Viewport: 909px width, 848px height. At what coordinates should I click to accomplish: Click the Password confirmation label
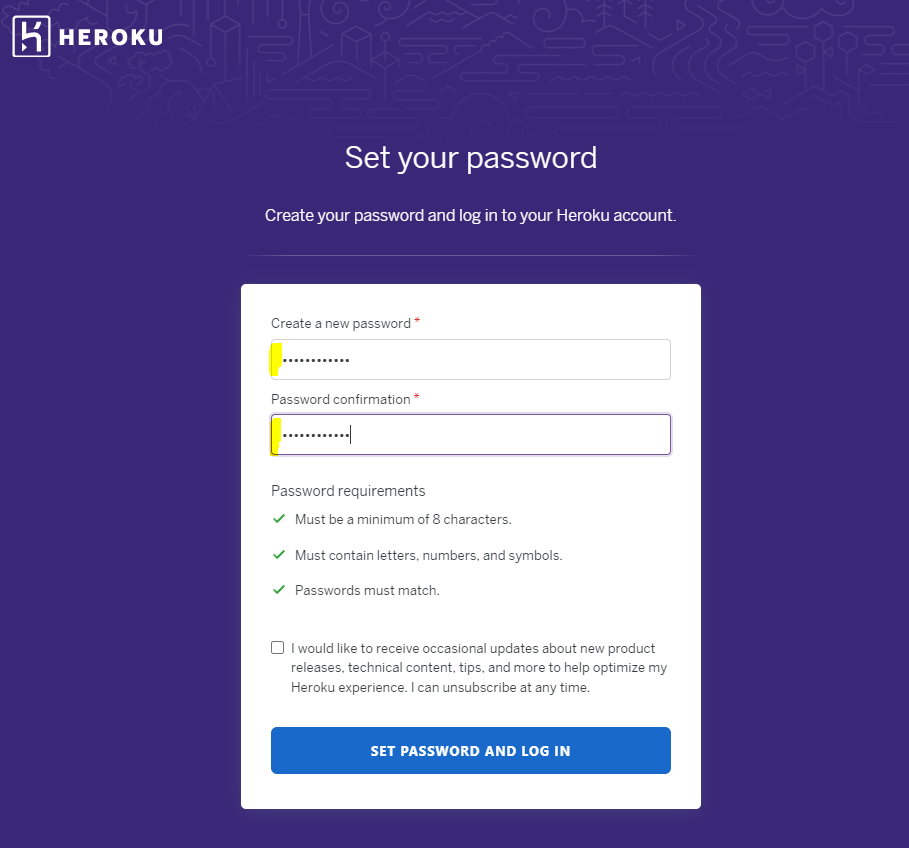click(x=341, y=399)
